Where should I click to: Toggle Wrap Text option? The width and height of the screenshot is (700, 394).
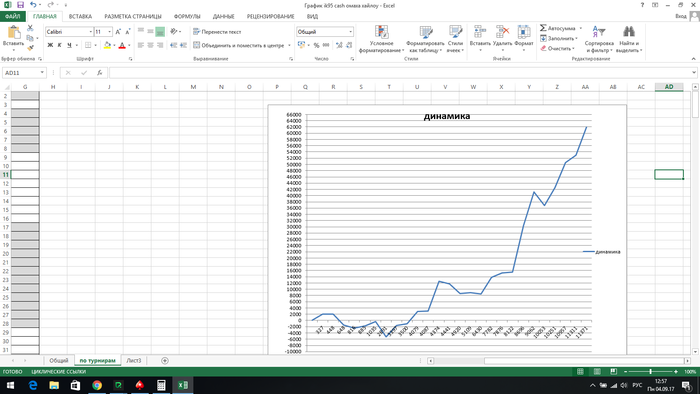click(x=217, y=32)
